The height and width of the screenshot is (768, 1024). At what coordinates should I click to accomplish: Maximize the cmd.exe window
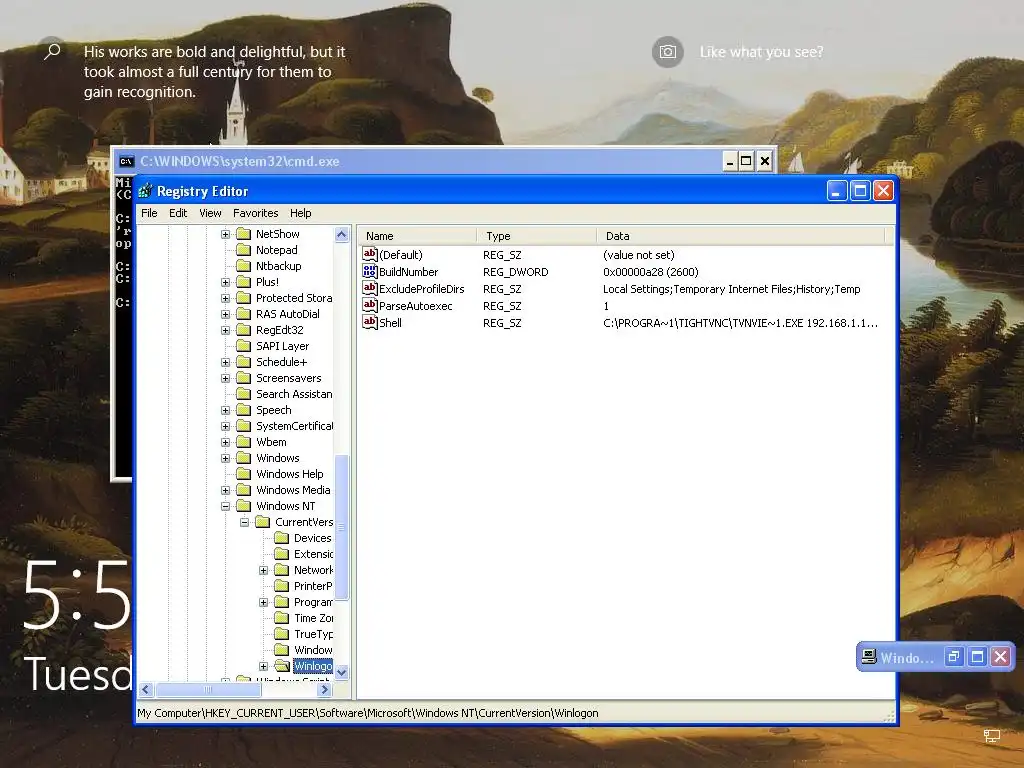coord(746,161)
